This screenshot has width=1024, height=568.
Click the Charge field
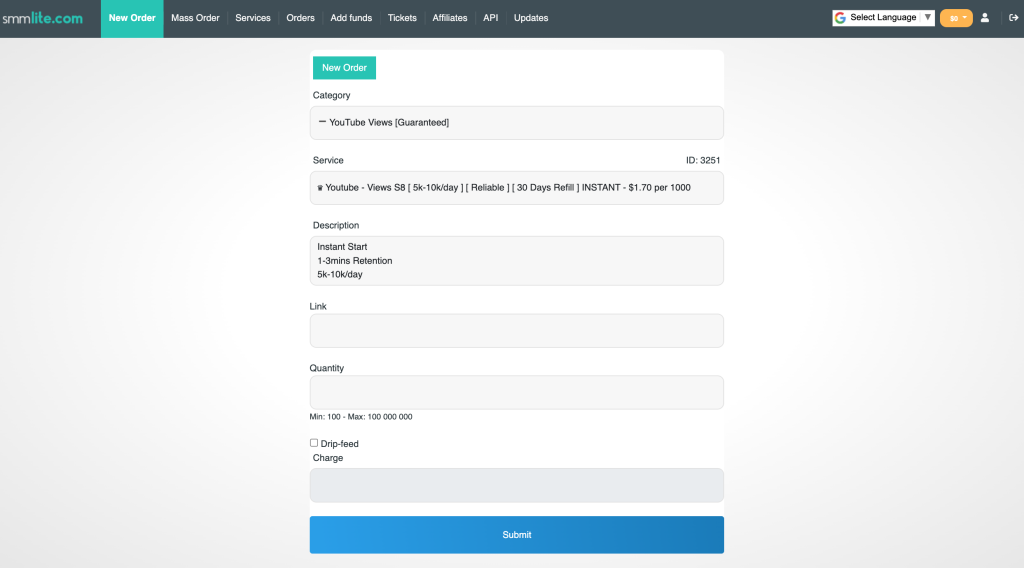(517, 485)
